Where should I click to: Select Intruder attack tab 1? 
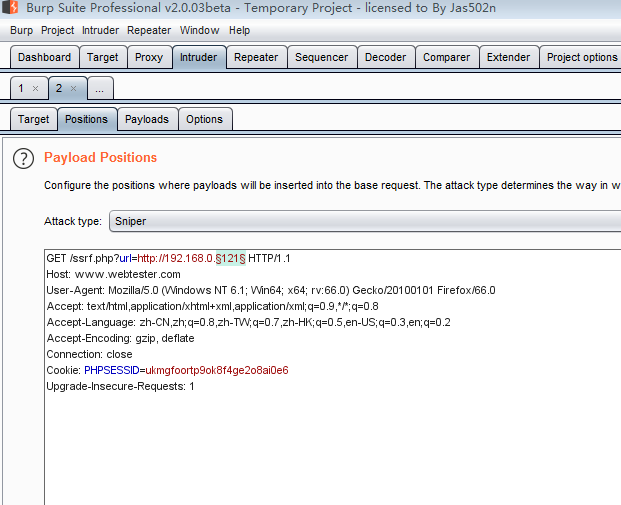click(21, 88)
